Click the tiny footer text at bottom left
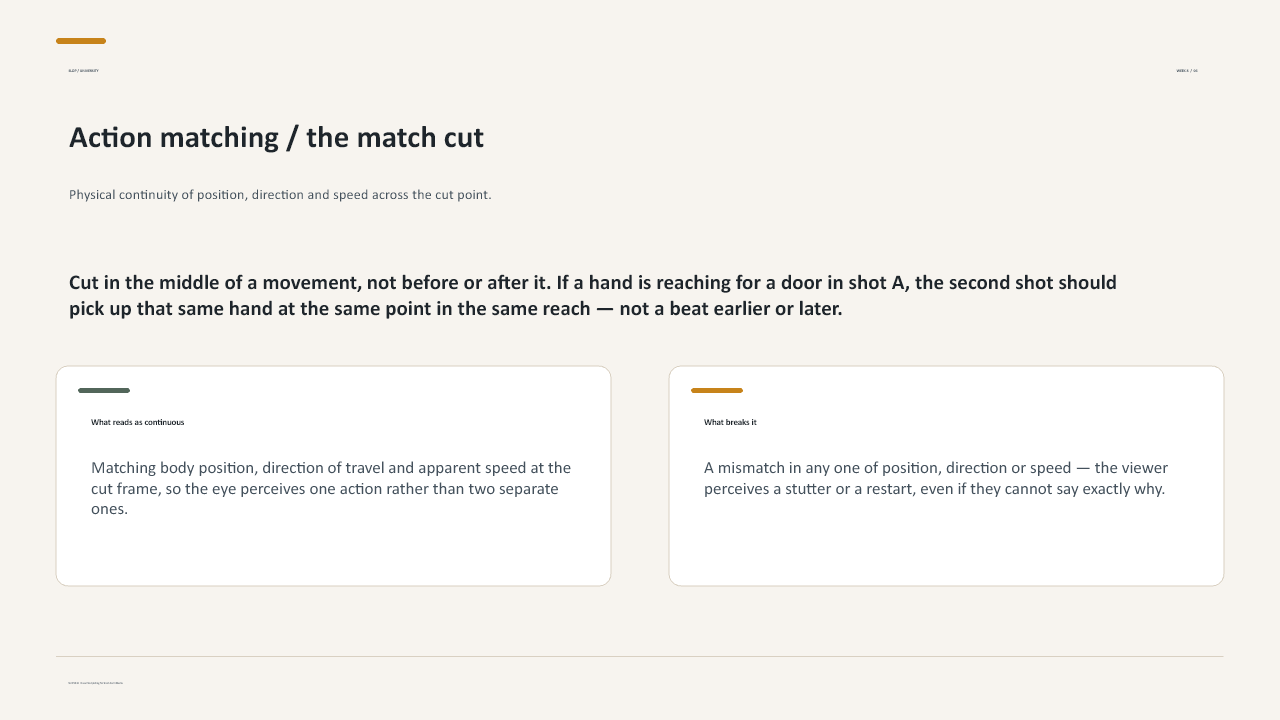Image resolution: width=1280 pixels, height=720 pixels. [96, 683]
